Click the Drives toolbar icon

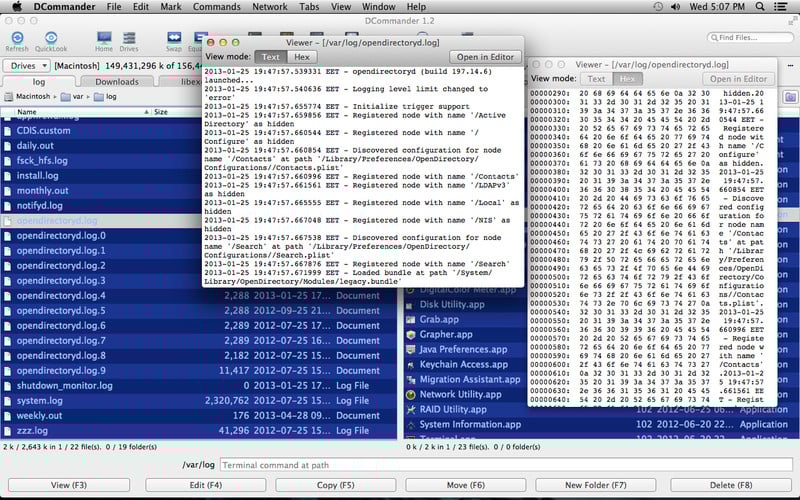[129, 38]
